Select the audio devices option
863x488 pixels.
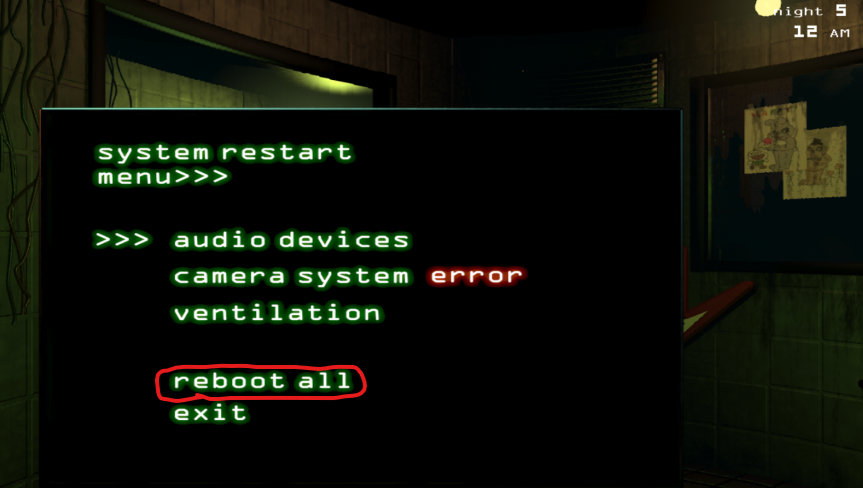tap(292, 240)
